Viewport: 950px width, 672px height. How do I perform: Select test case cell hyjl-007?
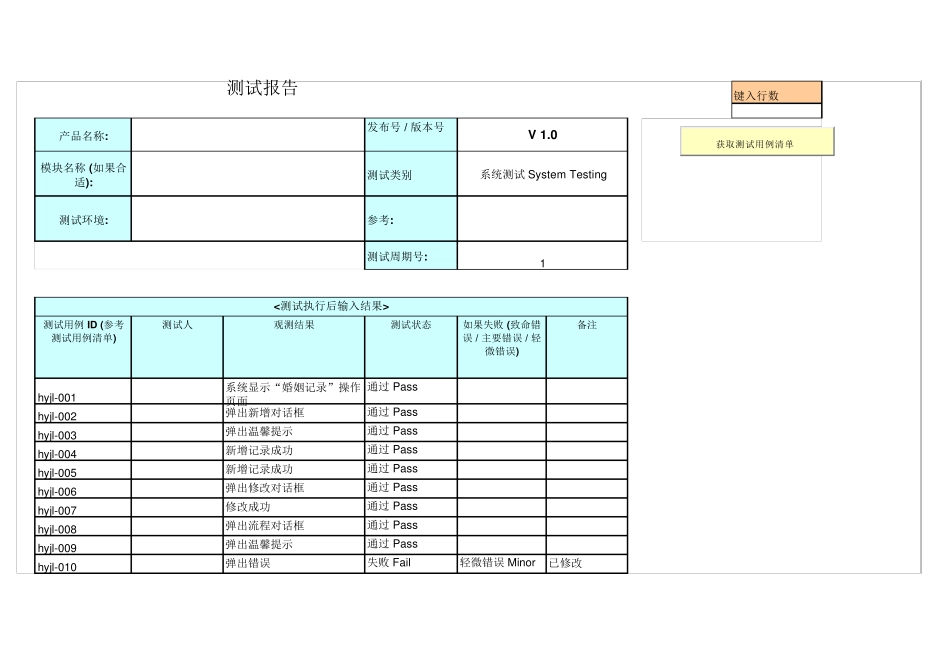[x=83, y=507]
